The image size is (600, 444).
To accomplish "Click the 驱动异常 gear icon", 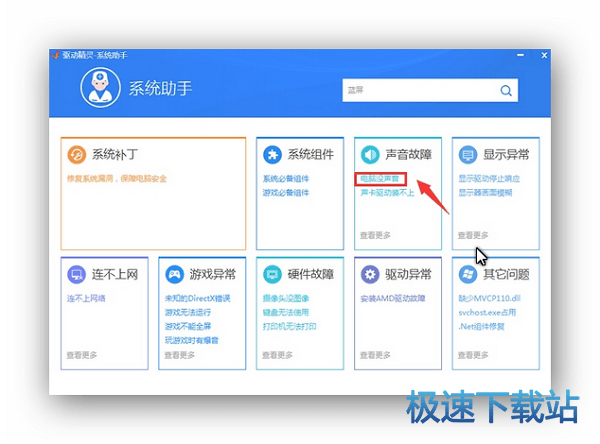I will click(x=370, y=274).
